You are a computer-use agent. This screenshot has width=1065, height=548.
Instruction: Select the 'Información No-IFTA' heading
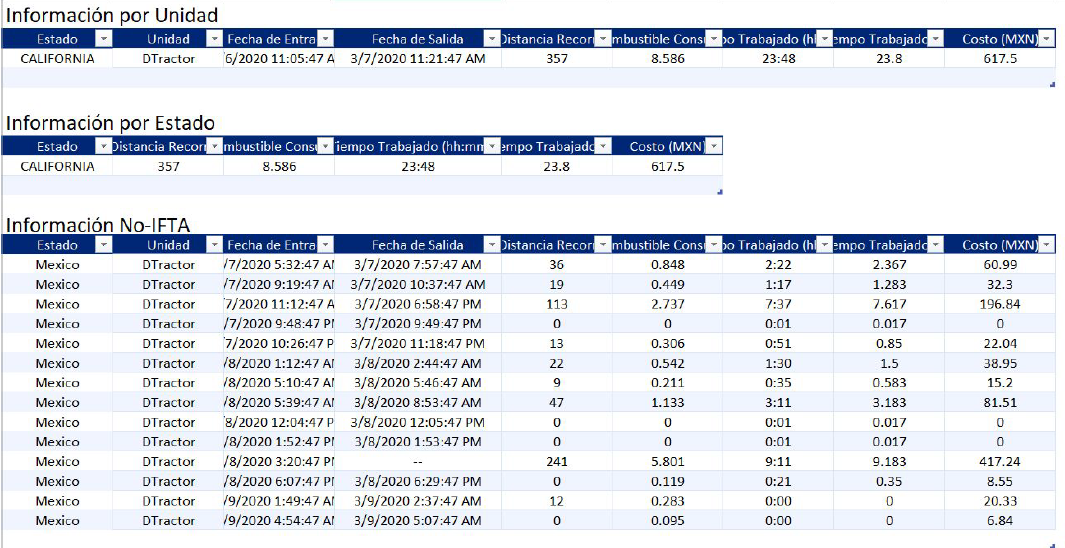pyautogui.click(x=97, y=224)
